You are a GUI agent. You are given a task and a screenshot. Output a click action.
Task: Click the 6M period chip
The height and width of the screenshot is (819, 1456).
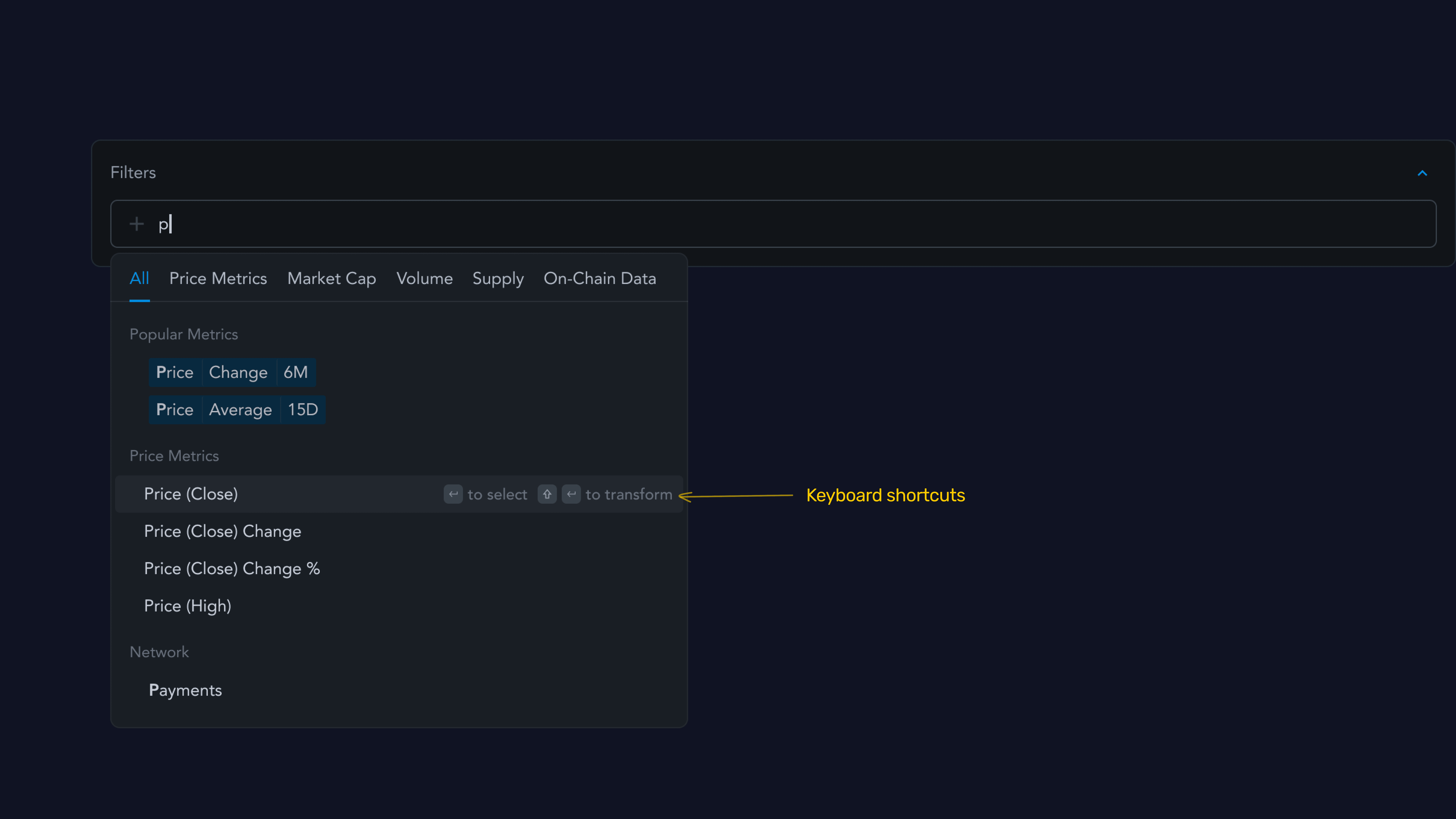(296, 373)
